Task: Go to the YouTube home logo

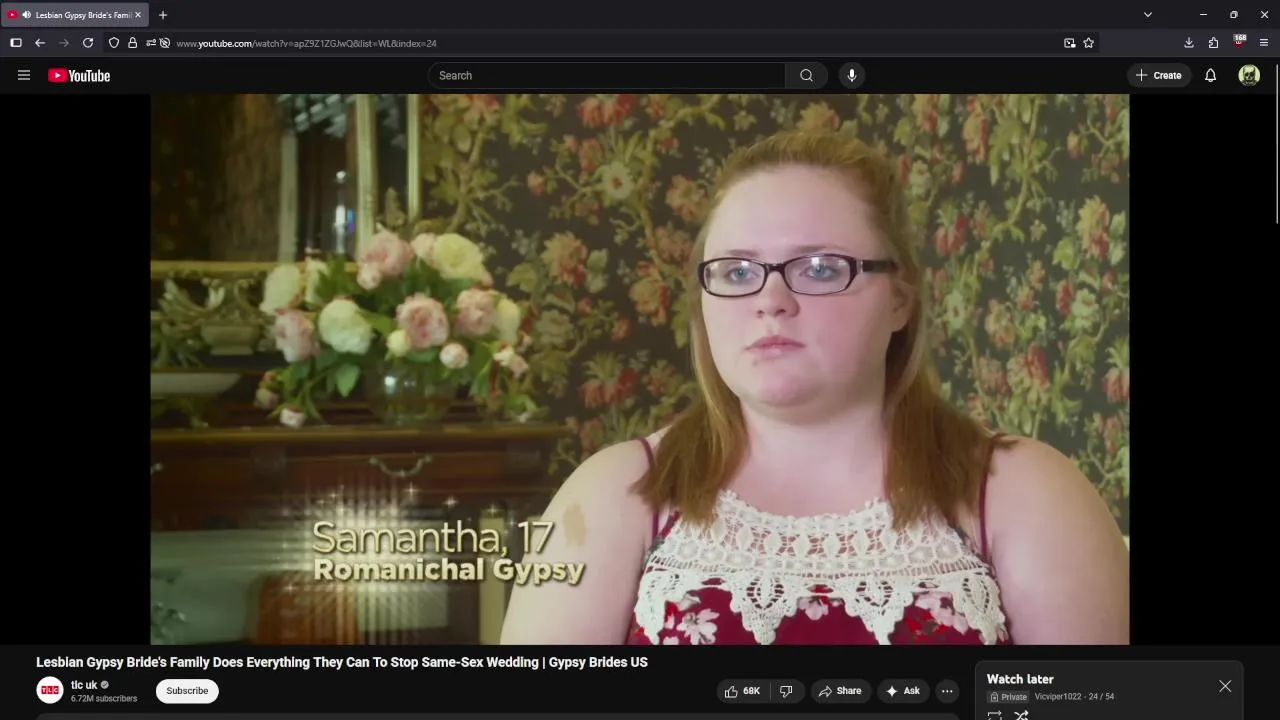Action: (79, 76)
